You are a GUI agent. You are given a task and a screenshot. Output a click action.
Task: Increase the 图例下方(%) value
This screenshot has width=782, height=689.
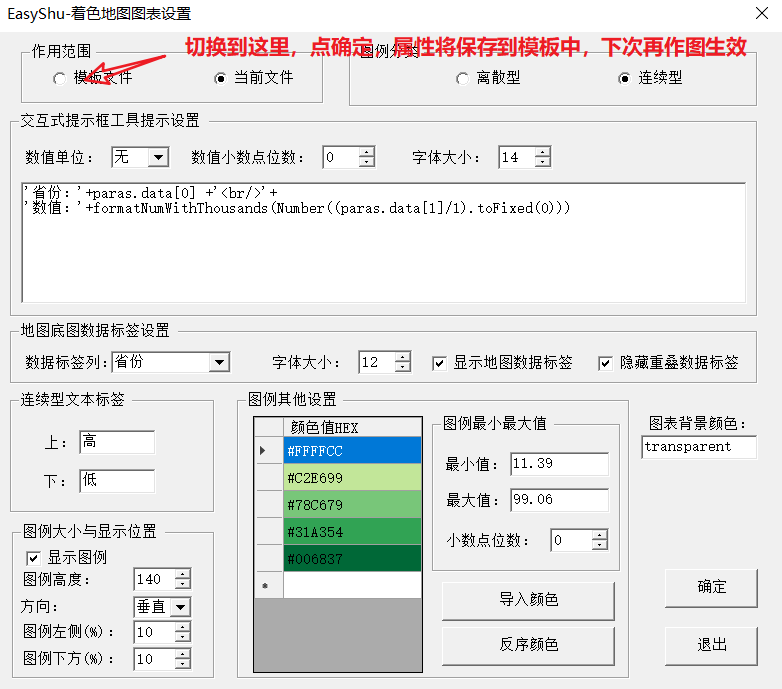click(x=183, y=654)
